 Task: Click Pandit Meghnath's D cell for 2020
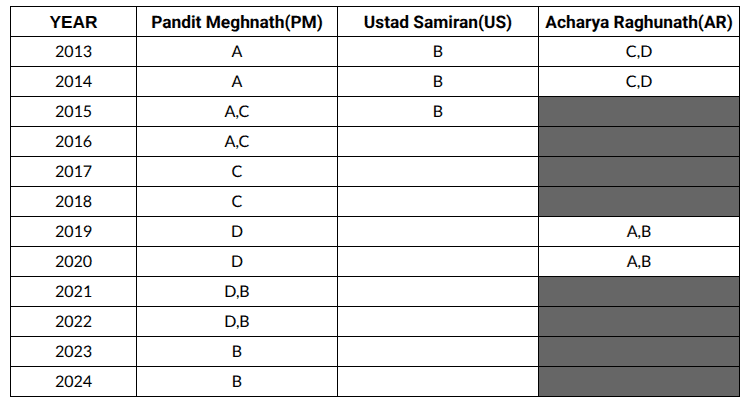coord(236,262)
